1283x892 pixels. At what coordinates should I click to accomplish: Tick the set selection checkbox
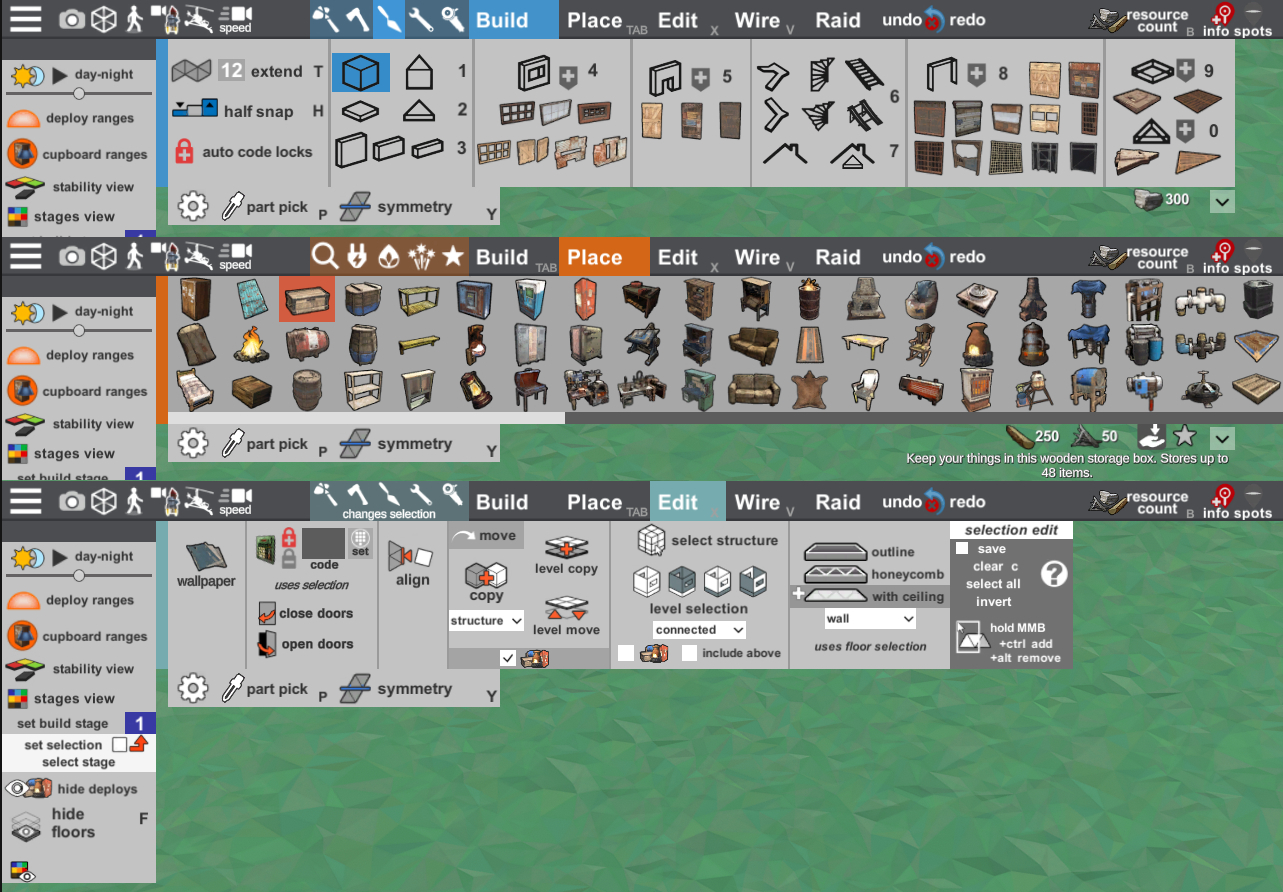[119, 745]
